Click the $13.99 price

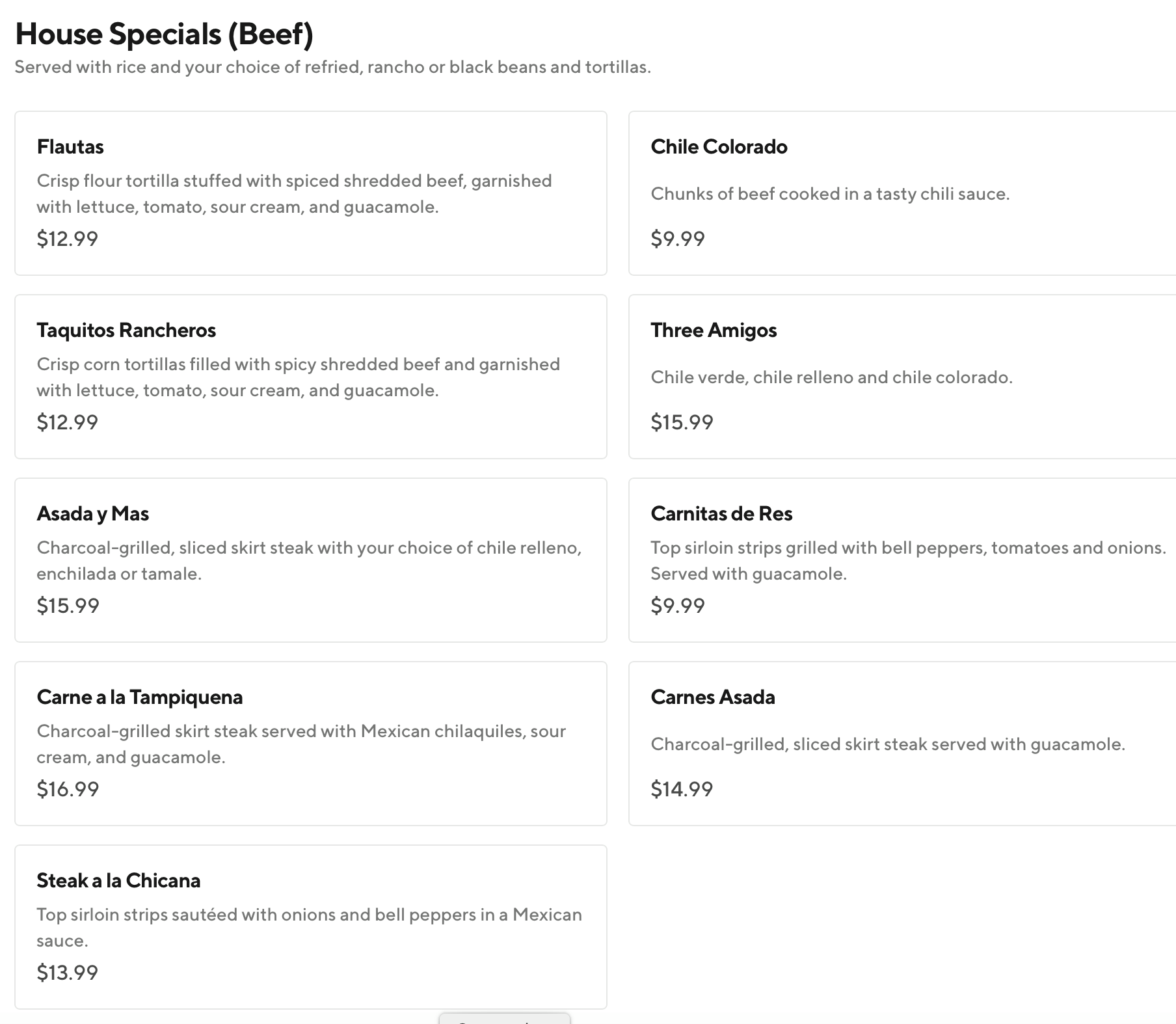[67, 973]
